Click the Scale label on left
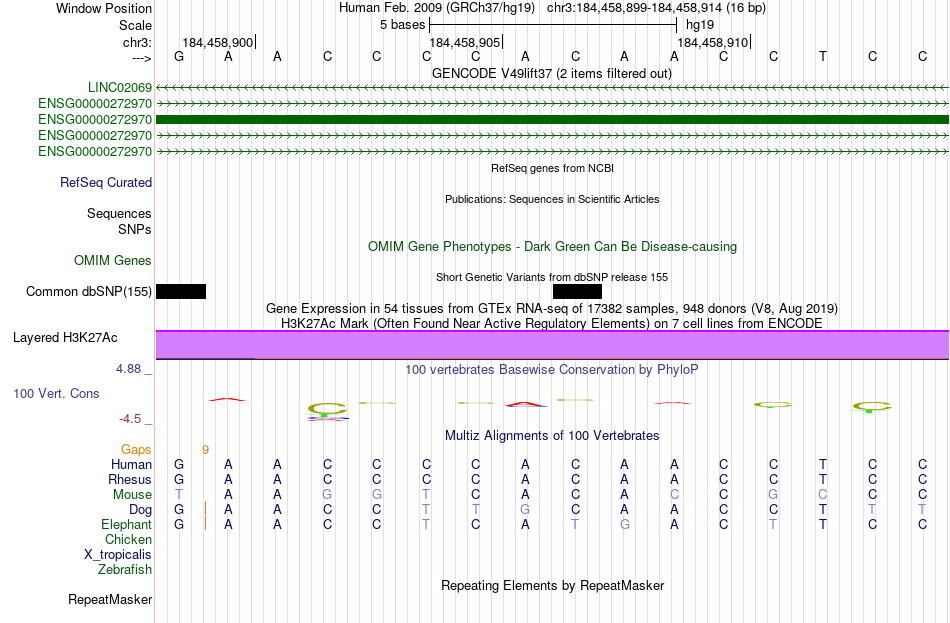950x623 pixels. point(136,25)
